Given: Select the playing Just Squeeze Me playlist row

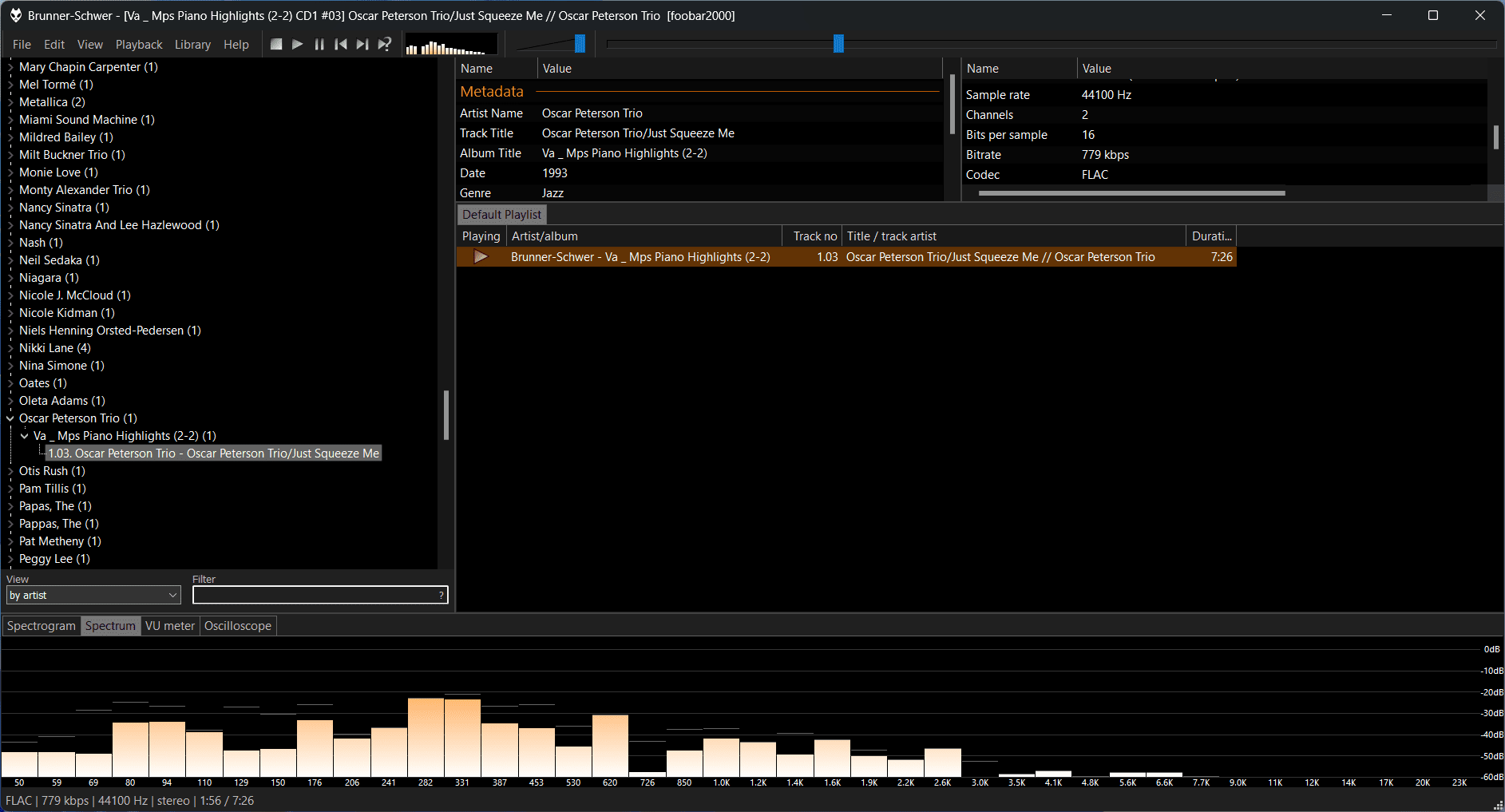Looking at the screenshot, I should pyautogui.click(x=846, y=257).
